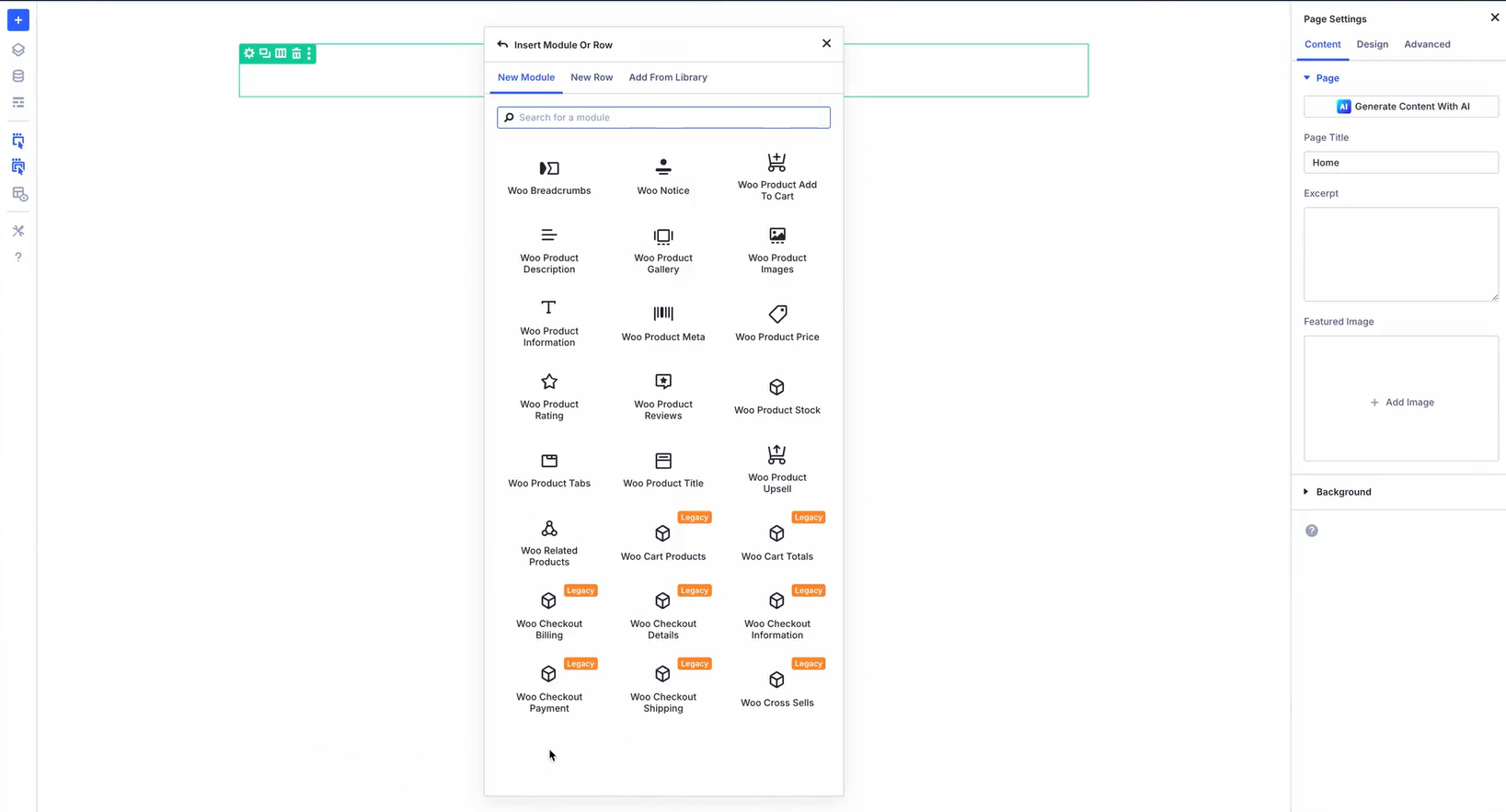The height and width of the screenshot is (812, 1506).
Task: Click the single-box cursor interaction mode icon
Action: 18,141
